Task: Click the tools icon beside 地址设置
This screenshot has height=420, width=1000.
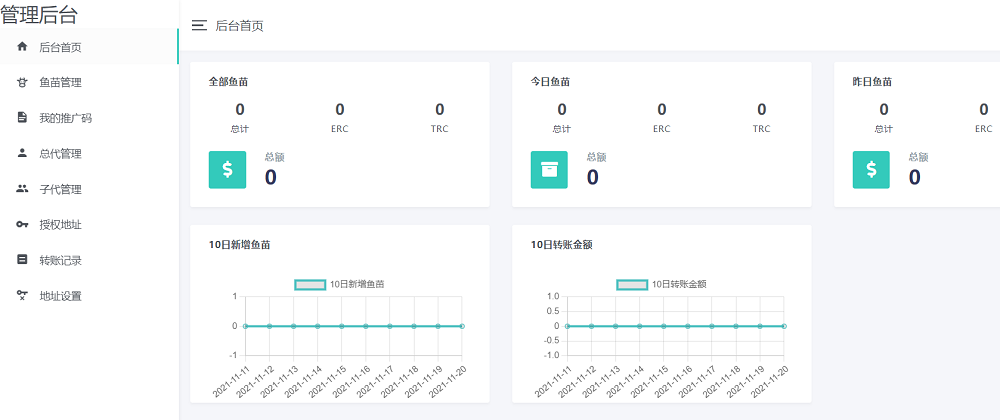Action: pyautogui.click(x=22, y=295)
